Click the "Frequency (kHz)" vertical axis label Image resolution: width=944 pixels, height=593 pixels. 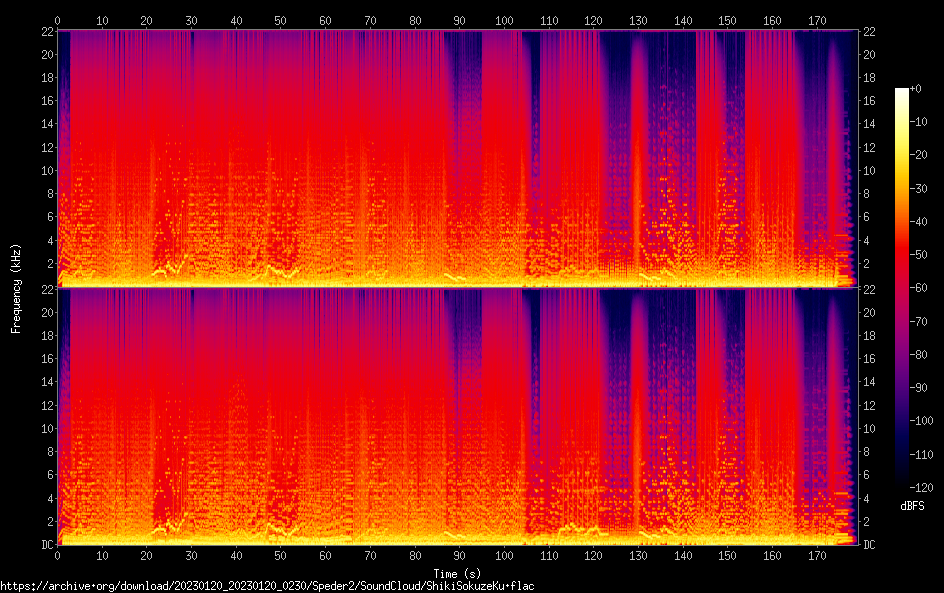(x=16, y=288)
